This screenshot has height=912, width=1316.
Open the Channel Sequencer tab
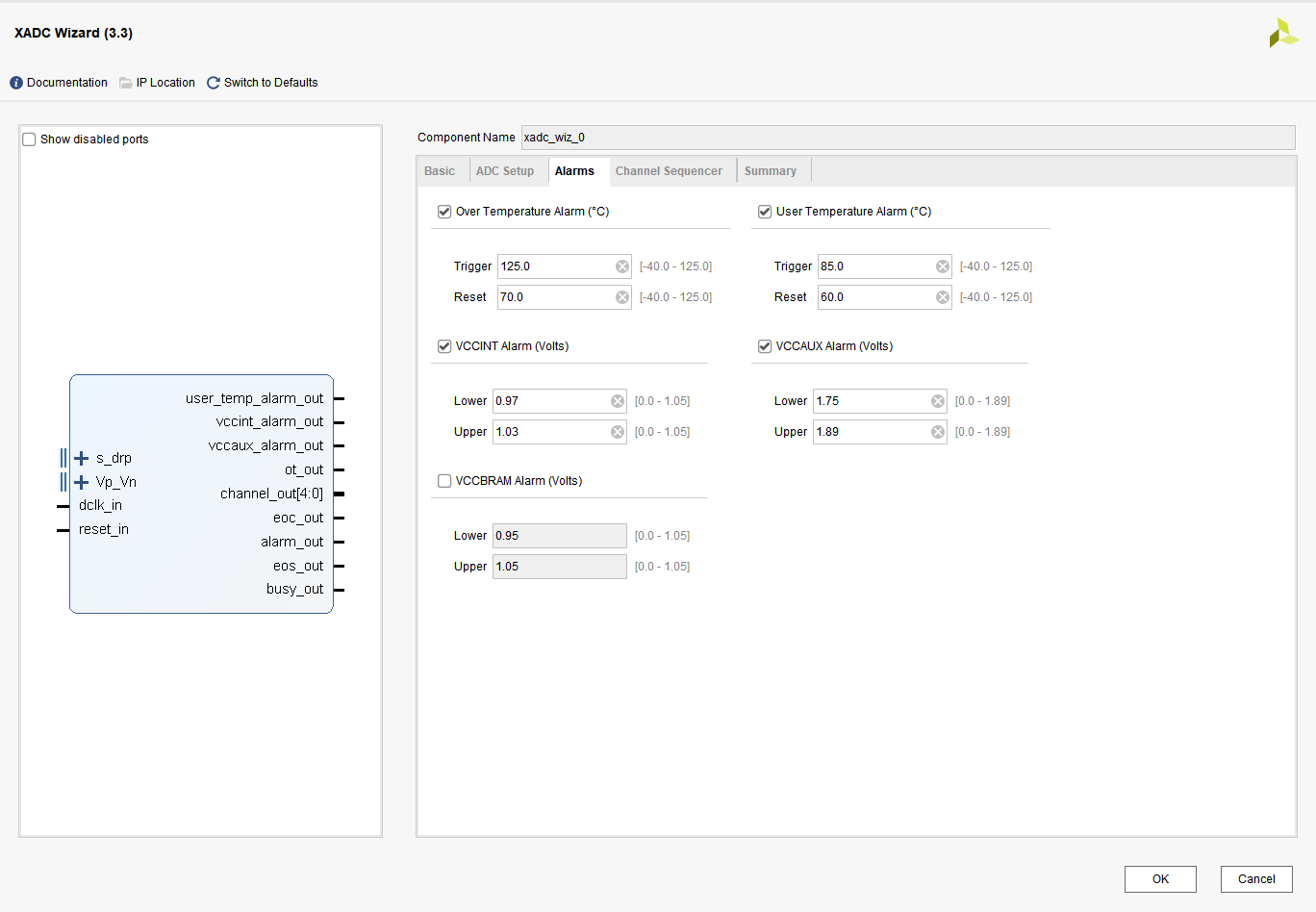669,171
